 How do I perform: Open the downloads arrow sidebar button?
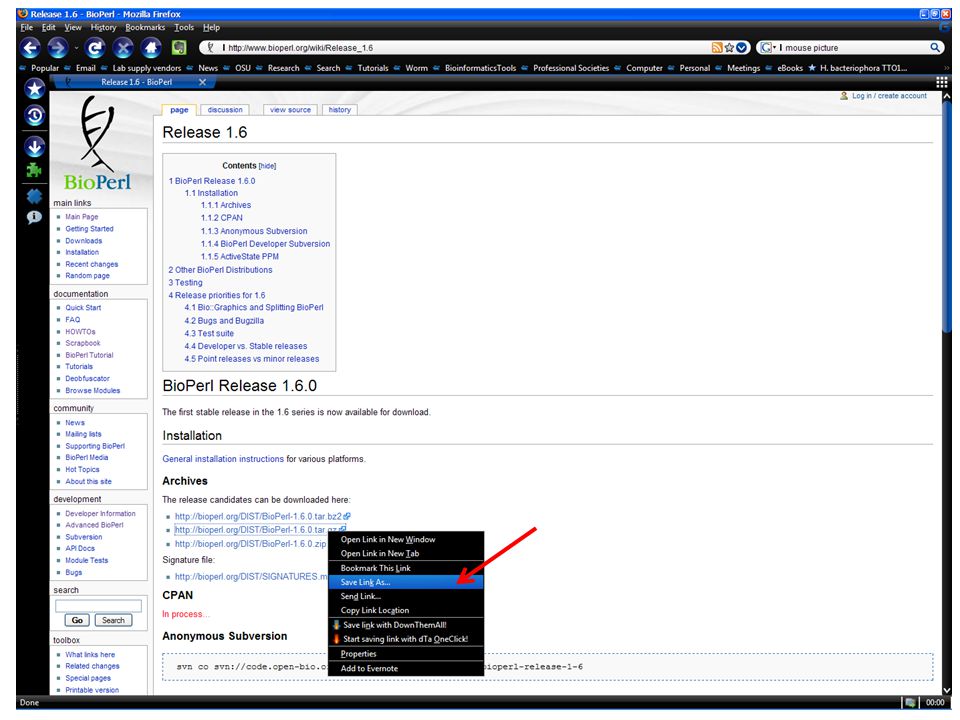pyautogui.click(x=35, y=146)
